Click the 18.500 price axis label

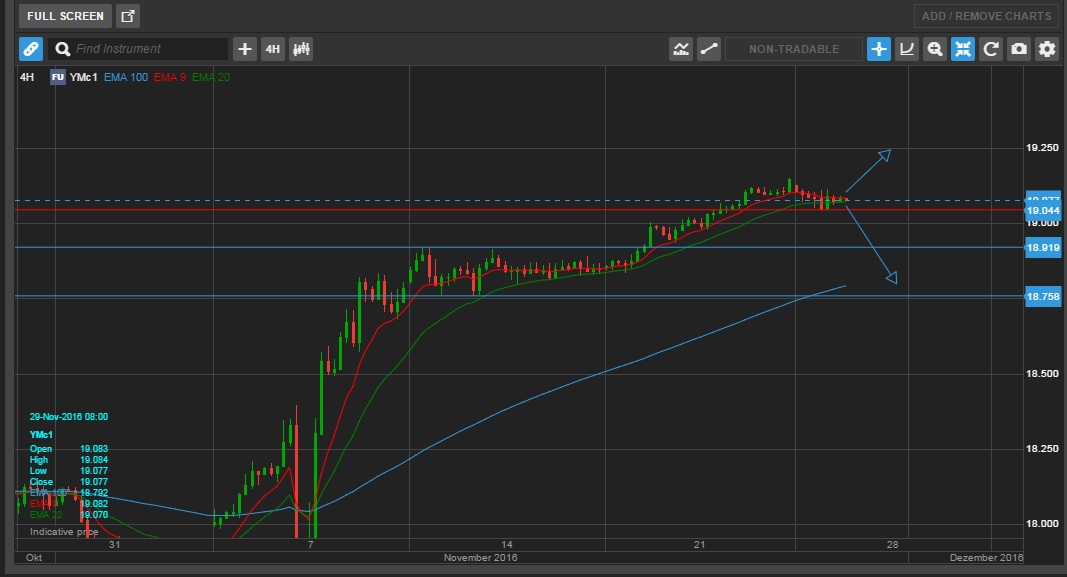pos(1043,374)
